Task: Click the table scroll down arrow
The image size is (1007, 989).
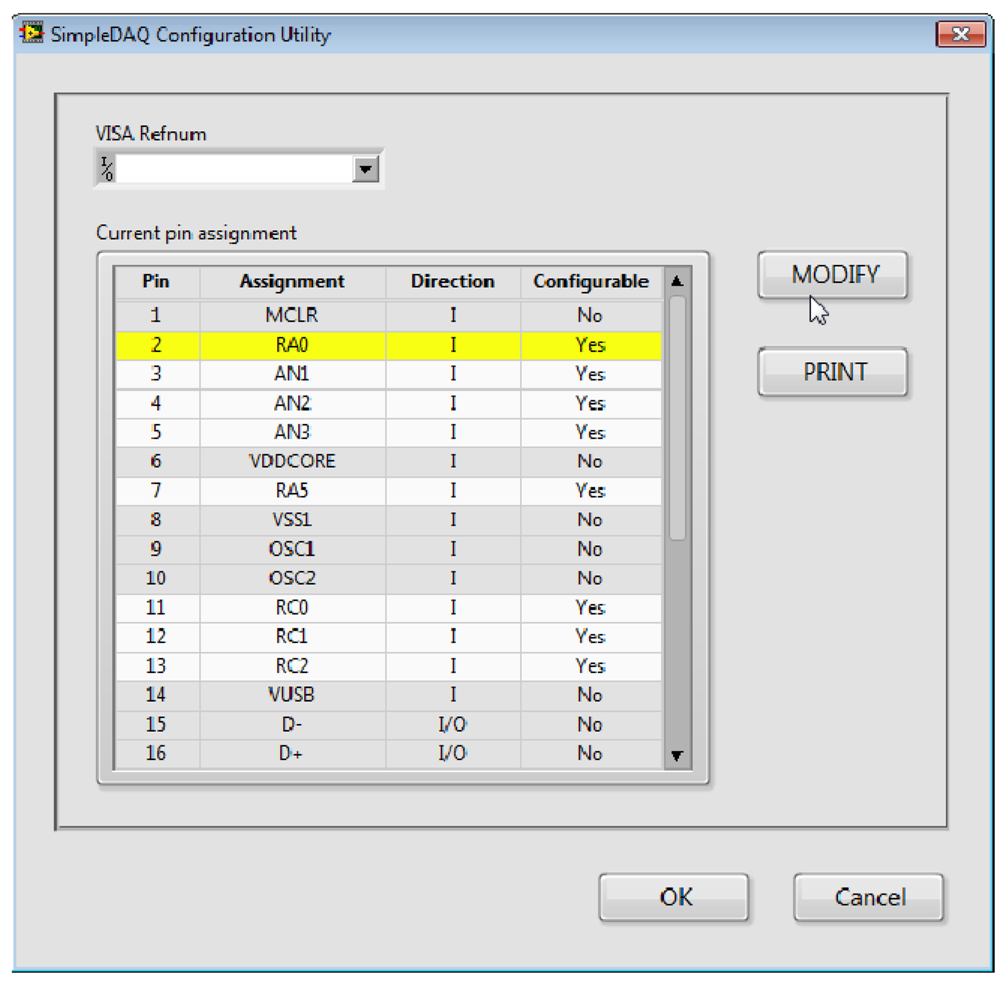Action: tap(677, 756)
